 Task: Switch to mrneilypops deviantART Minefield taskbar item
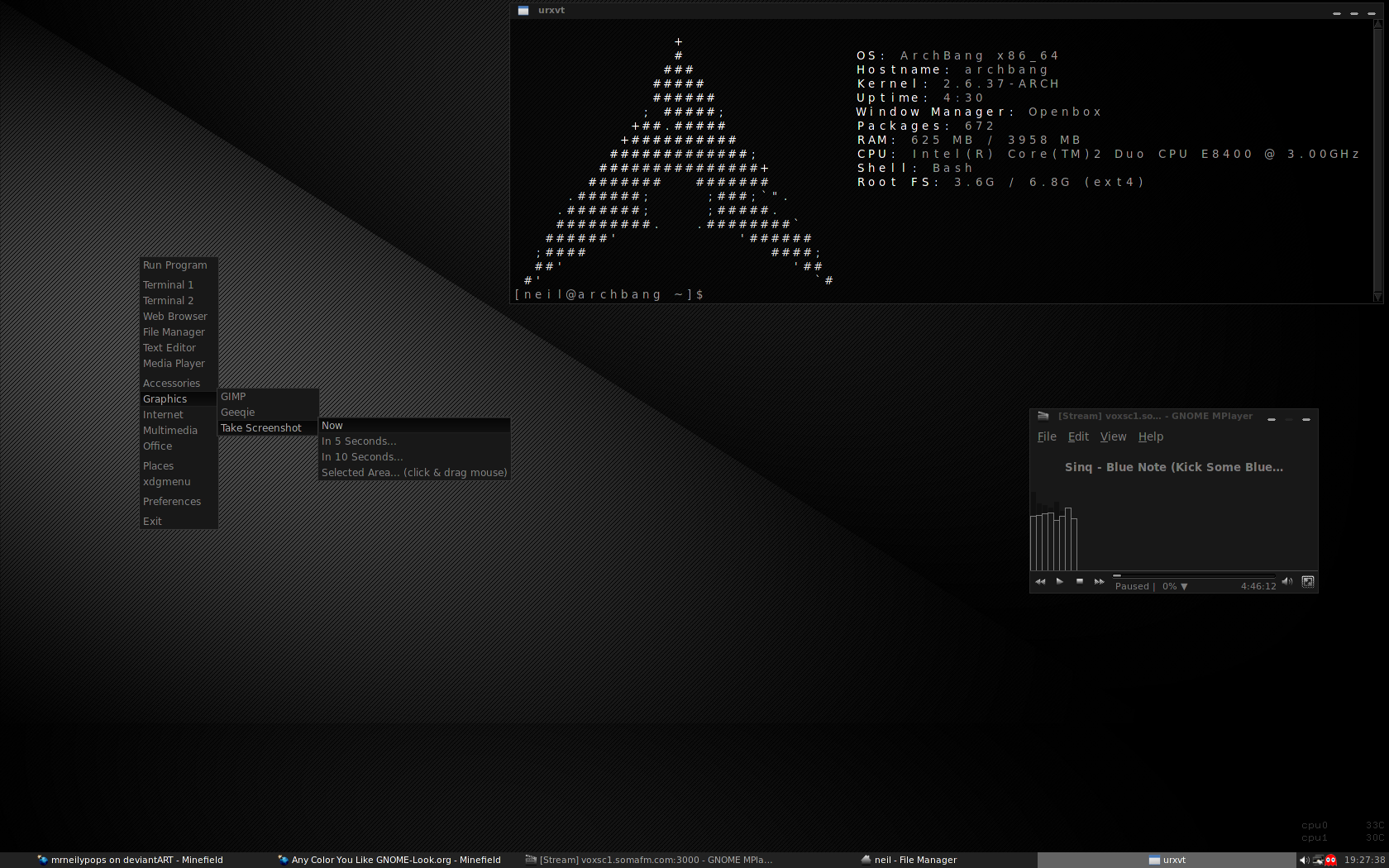point(131,860)
